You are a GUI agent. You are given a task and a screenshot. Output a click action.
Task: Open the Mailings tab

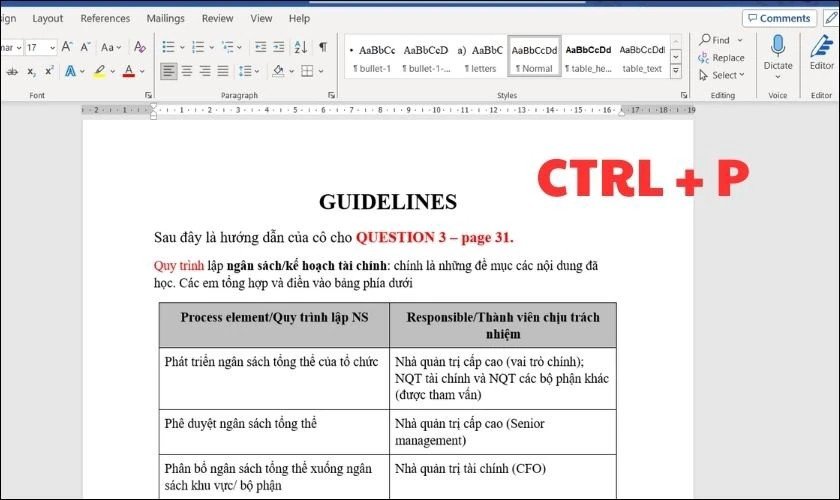pyautogui.click(x=166, y=18)
